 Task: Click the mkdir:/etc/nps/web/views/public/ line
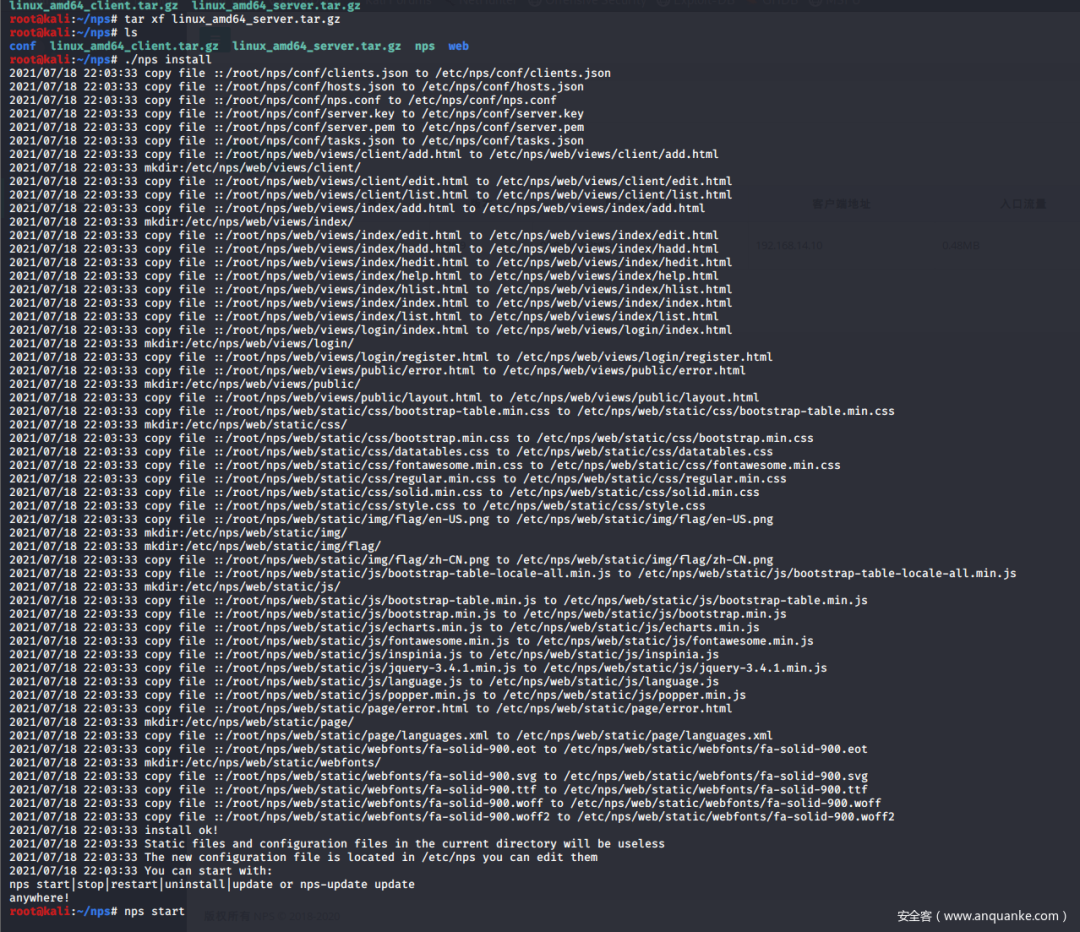click(x=185, y=384)
